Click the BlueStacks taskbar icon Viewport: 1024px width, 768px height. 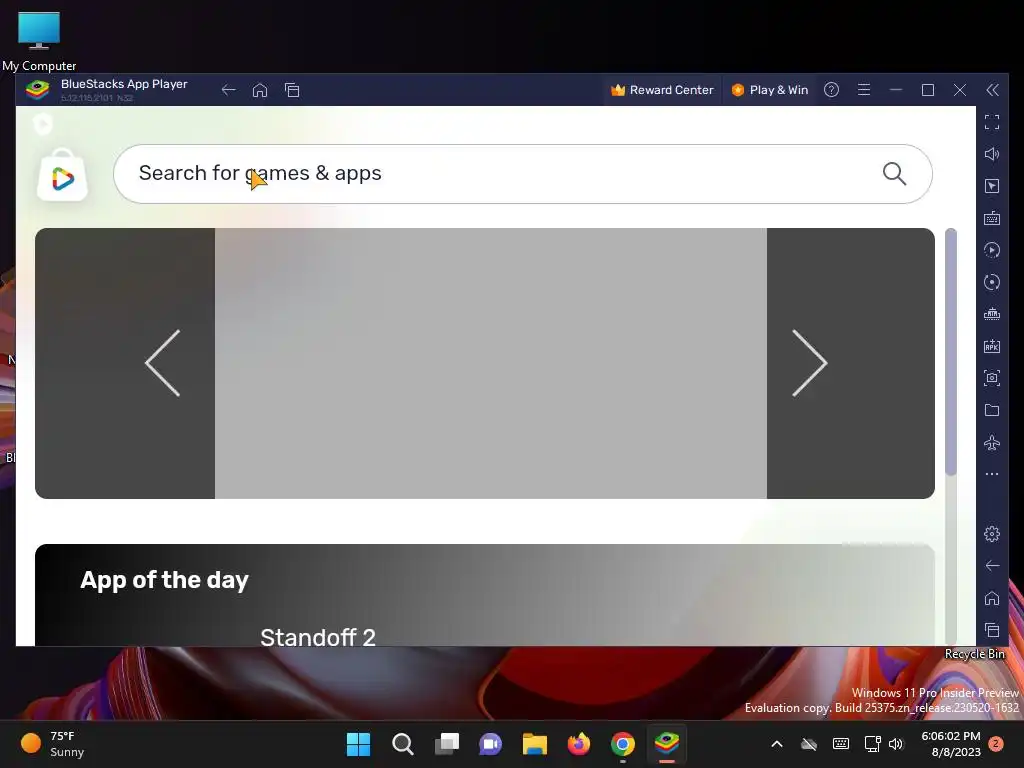coord(667,744)
